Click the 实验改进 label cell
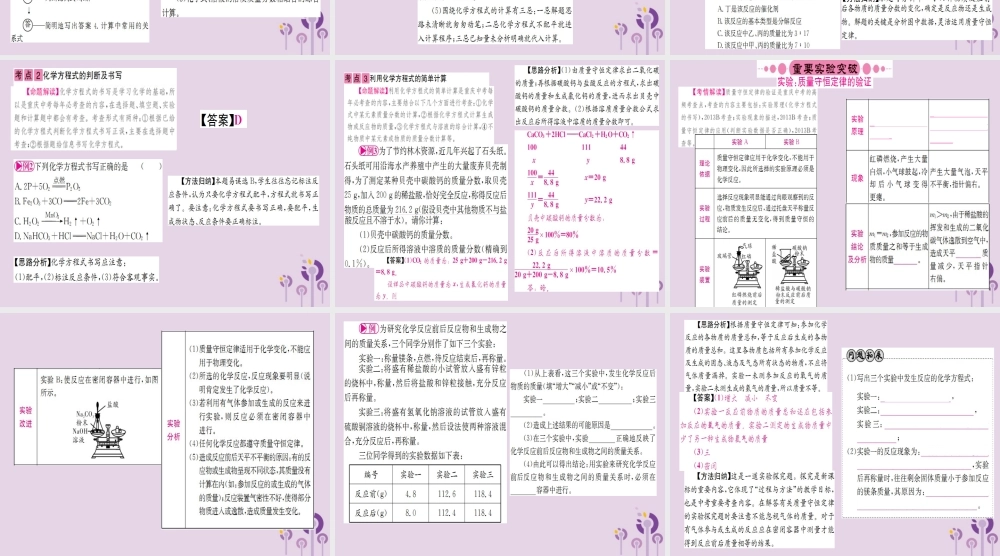Image resolution: width=1000 pixels, height=556 pixels. click(26, 417)
